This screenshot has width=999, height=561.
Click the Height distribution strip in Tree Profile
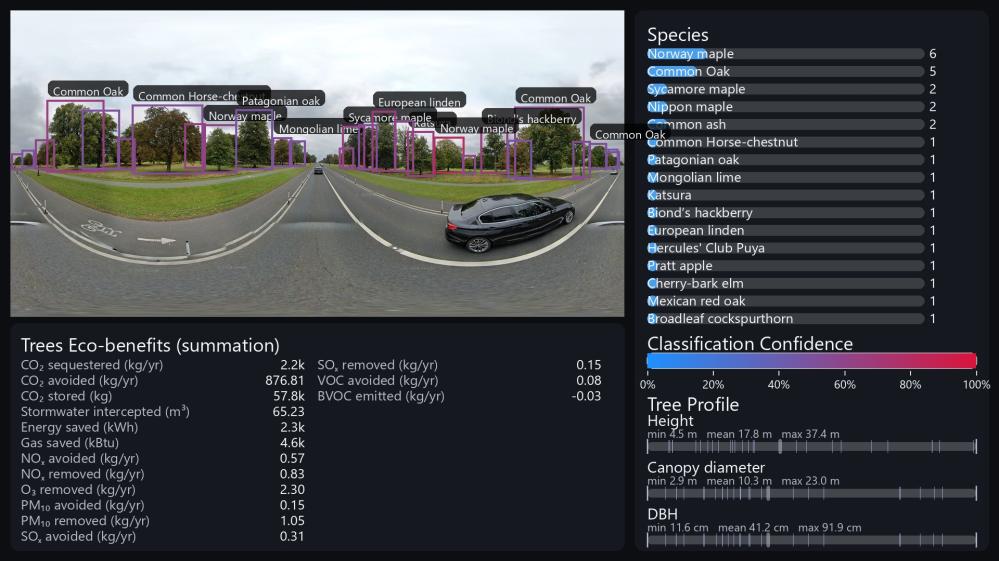click(x=811, y=447)
